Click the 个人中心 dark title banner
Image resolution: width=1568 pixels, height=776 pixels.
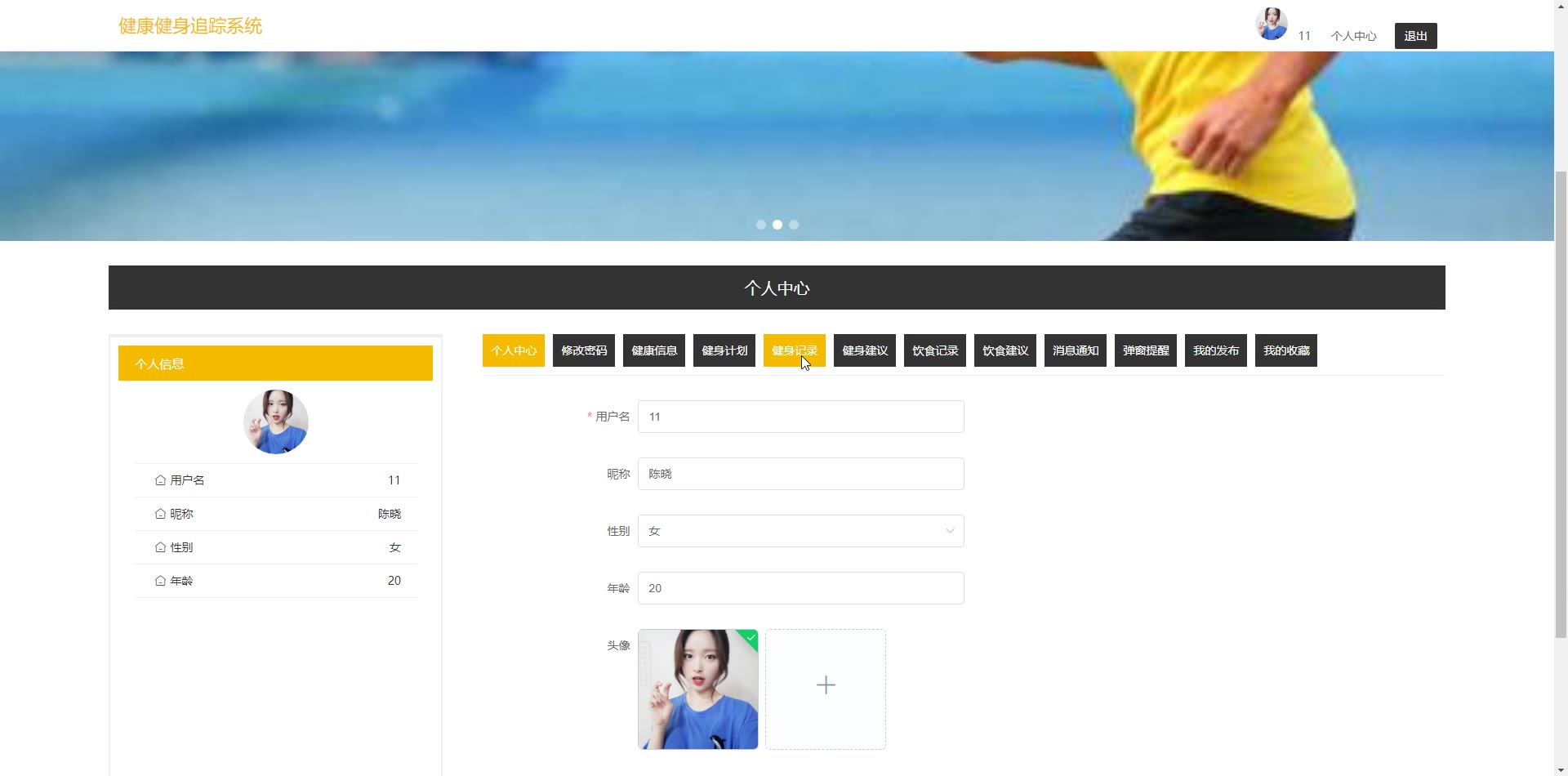coord(777,288)
